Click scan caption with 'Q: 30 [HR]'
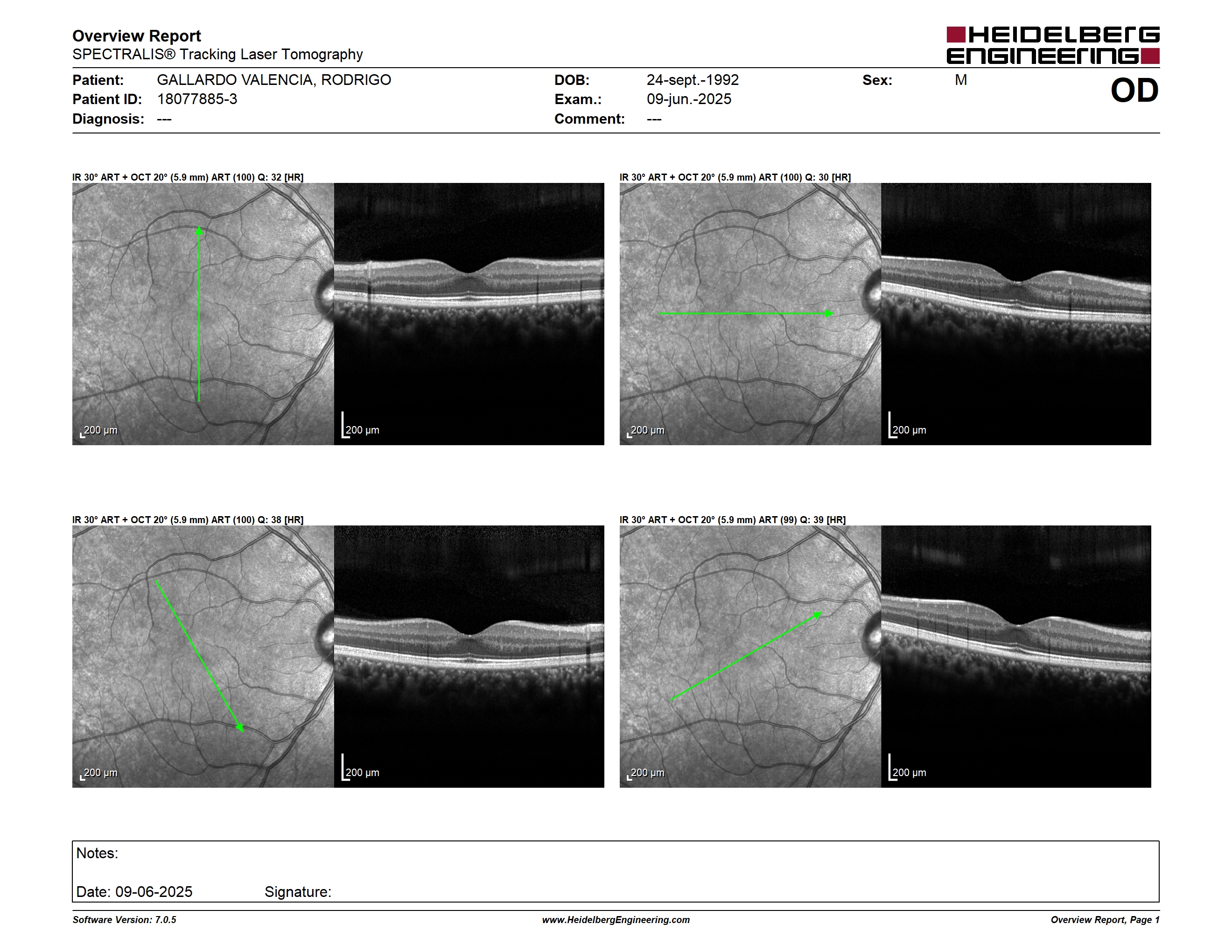The image size is (1232, 952). [x=735, y=177]
